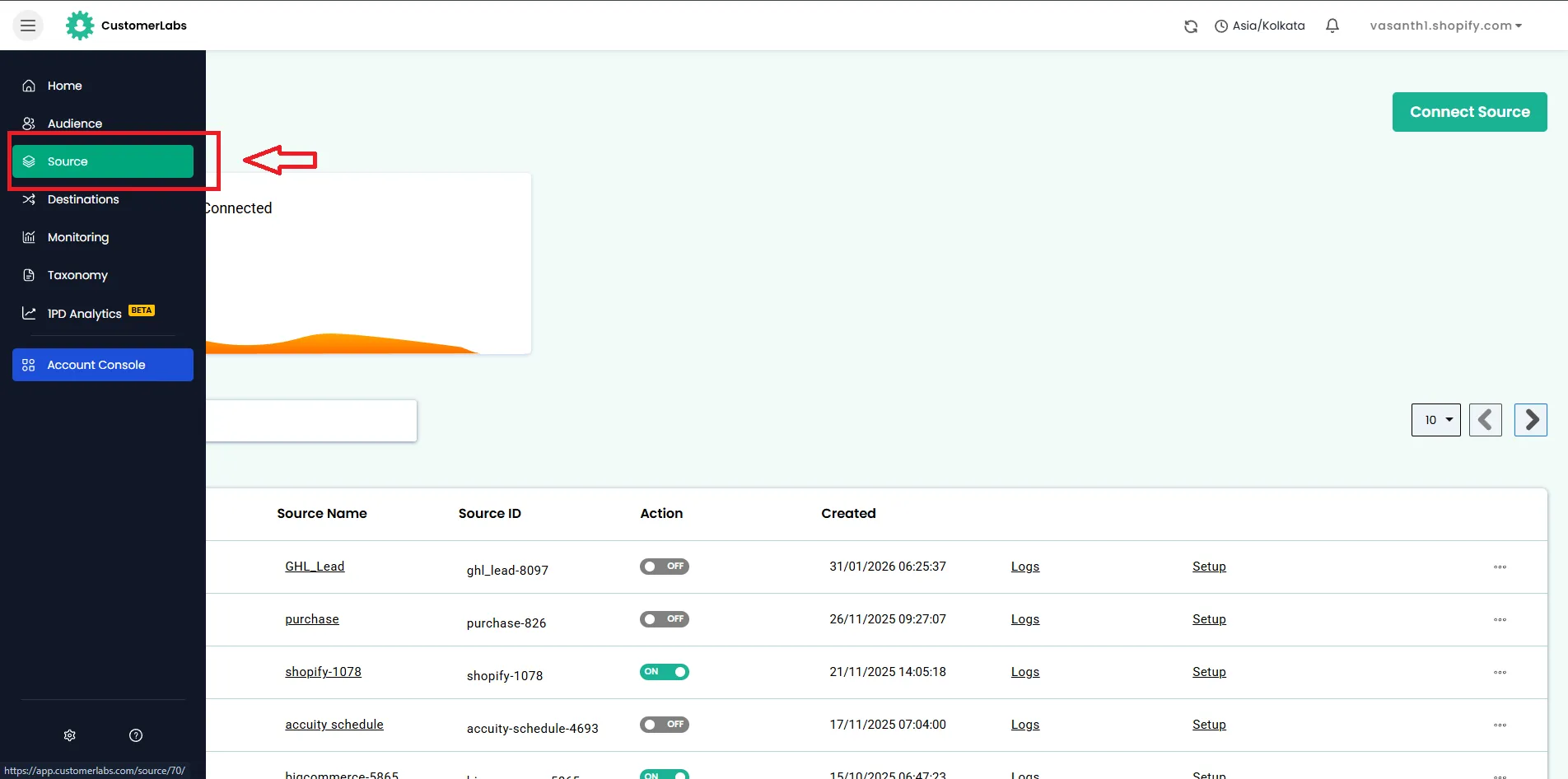
Task: Click Created column header
Action: (x=848, y=513)
